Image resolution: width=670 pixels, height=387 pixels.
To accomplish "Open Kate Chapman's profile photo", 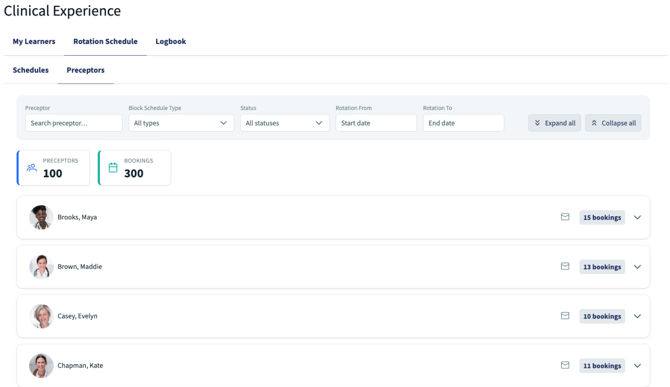I will [x=41, y=366].
